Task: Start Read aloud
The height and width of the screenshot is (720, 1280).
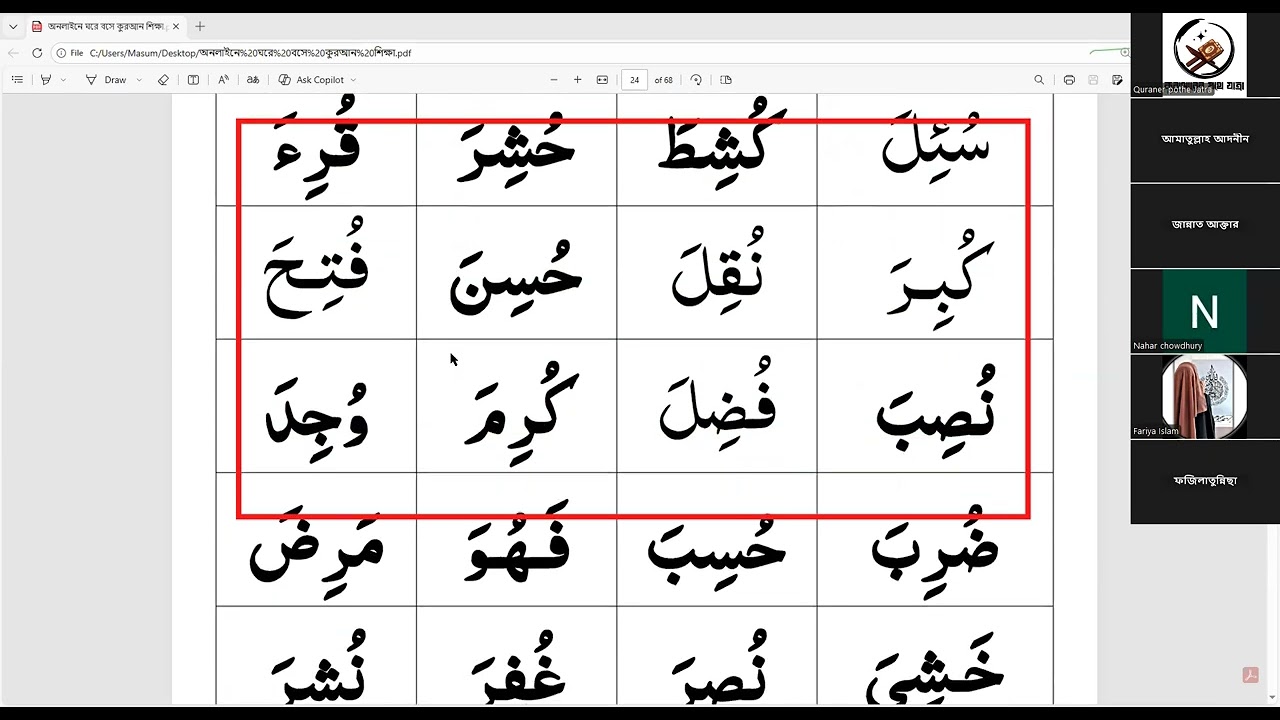Action: (x=223, y=80)
